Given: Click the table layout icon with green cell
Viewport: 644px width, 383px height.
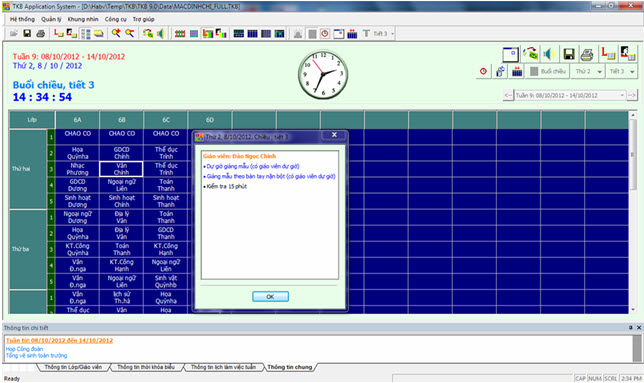Looking at the screenshot, I should [280, 34].
